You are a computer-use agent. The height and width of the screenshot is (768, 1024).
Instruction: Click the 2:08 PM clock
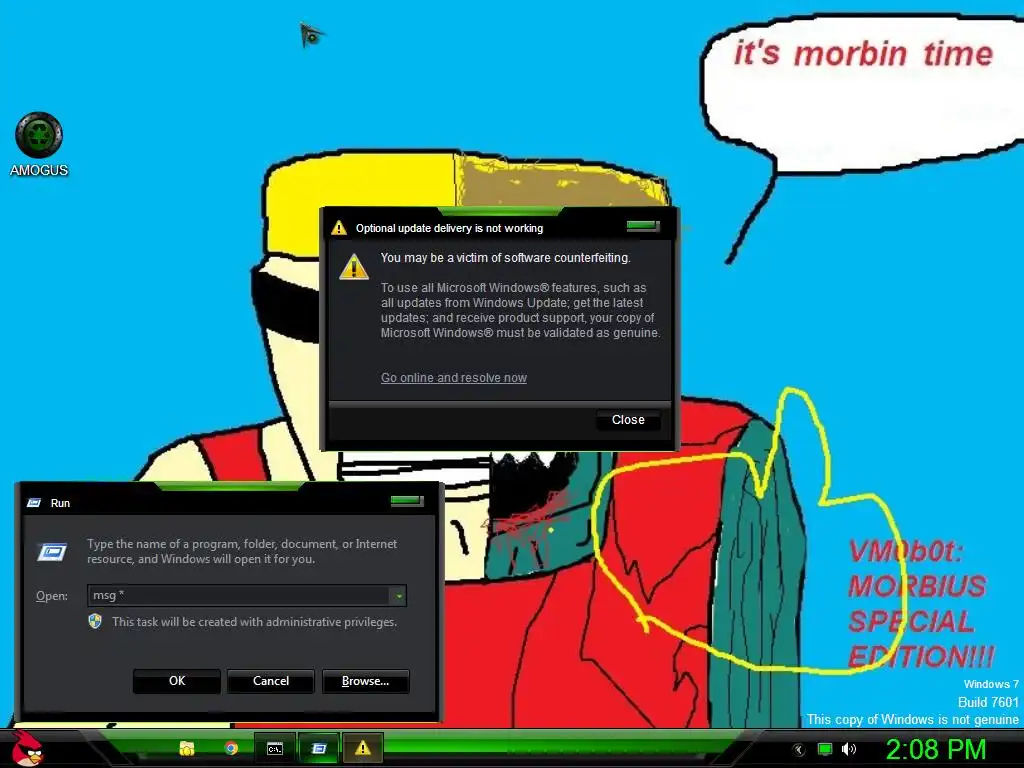pyautogui.click(x=935, y=749)
